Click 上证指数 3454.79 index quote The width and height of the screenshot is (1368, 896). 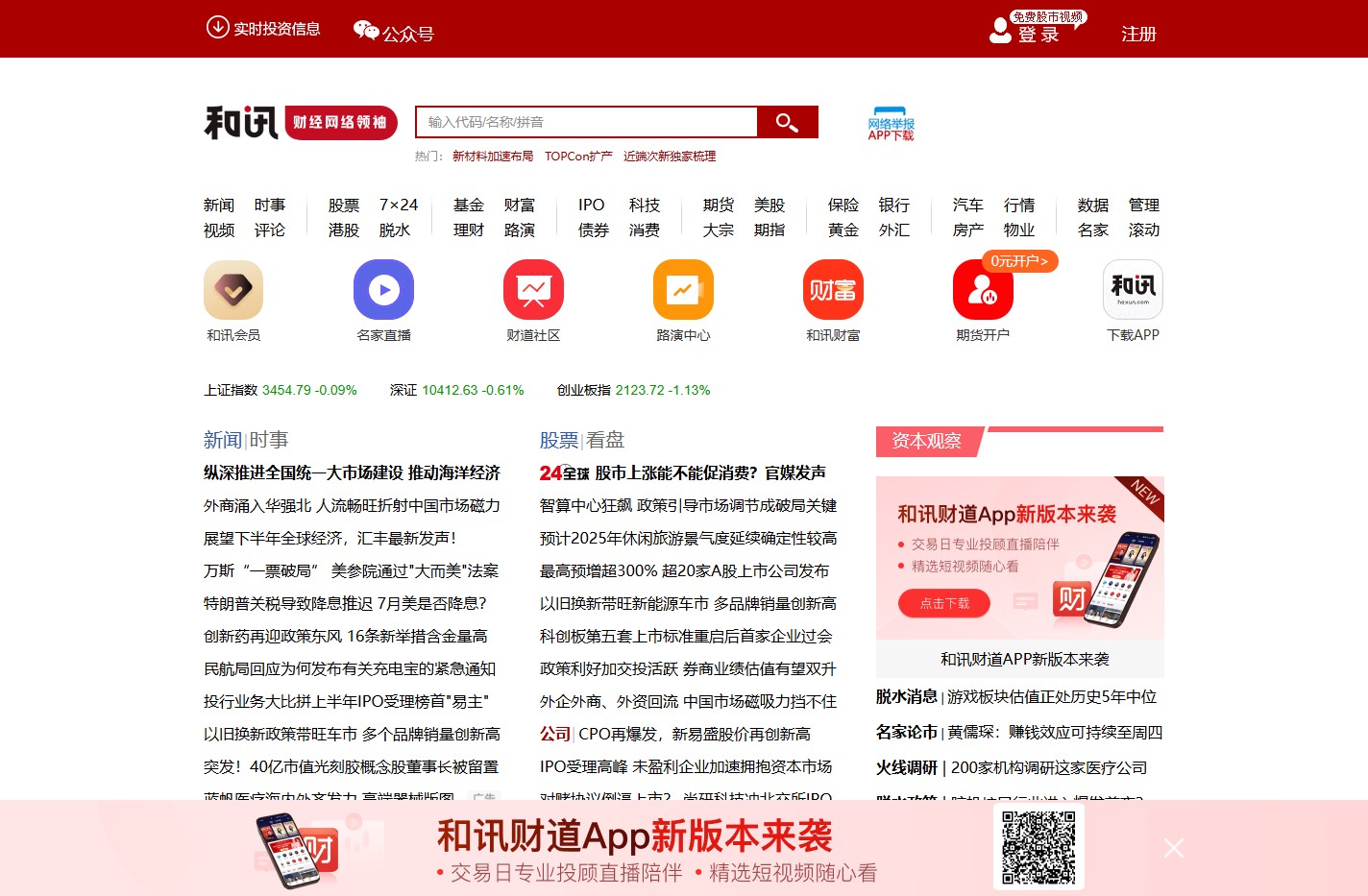click(x=281, y=390)
